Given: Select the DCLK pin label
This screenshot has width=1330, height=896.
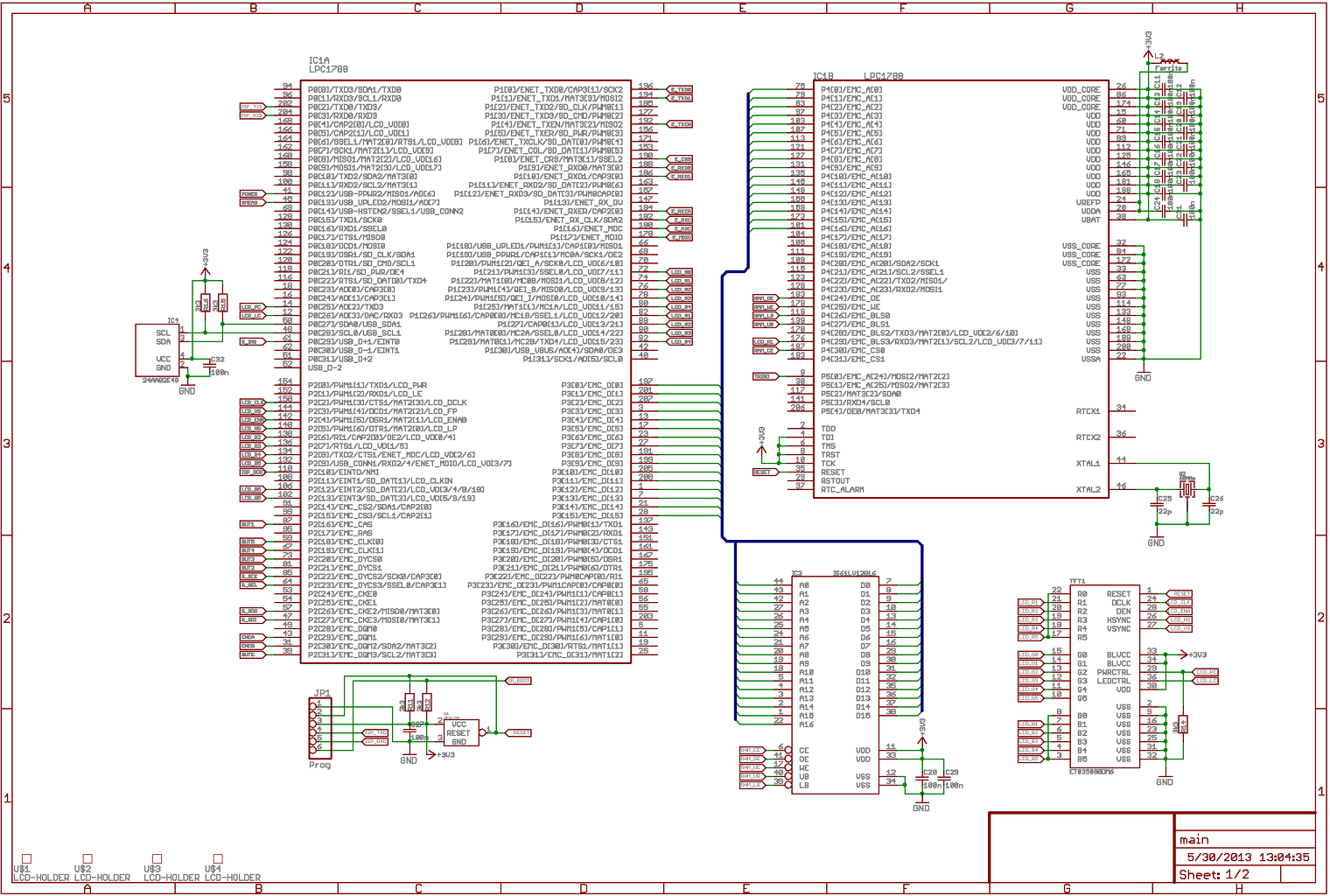Looking at the screenshot, I should pos(1122,603).
